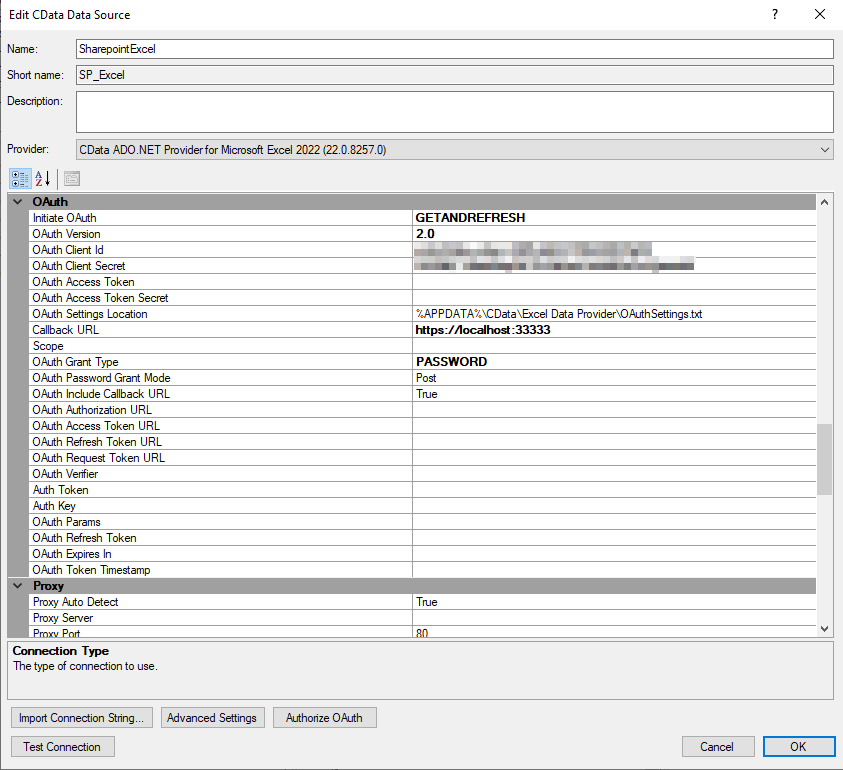Image resolution: width=843 pixels, height=770 pixels.
Task: Open Advanced Settings
Action: click(x=212, y=718)
